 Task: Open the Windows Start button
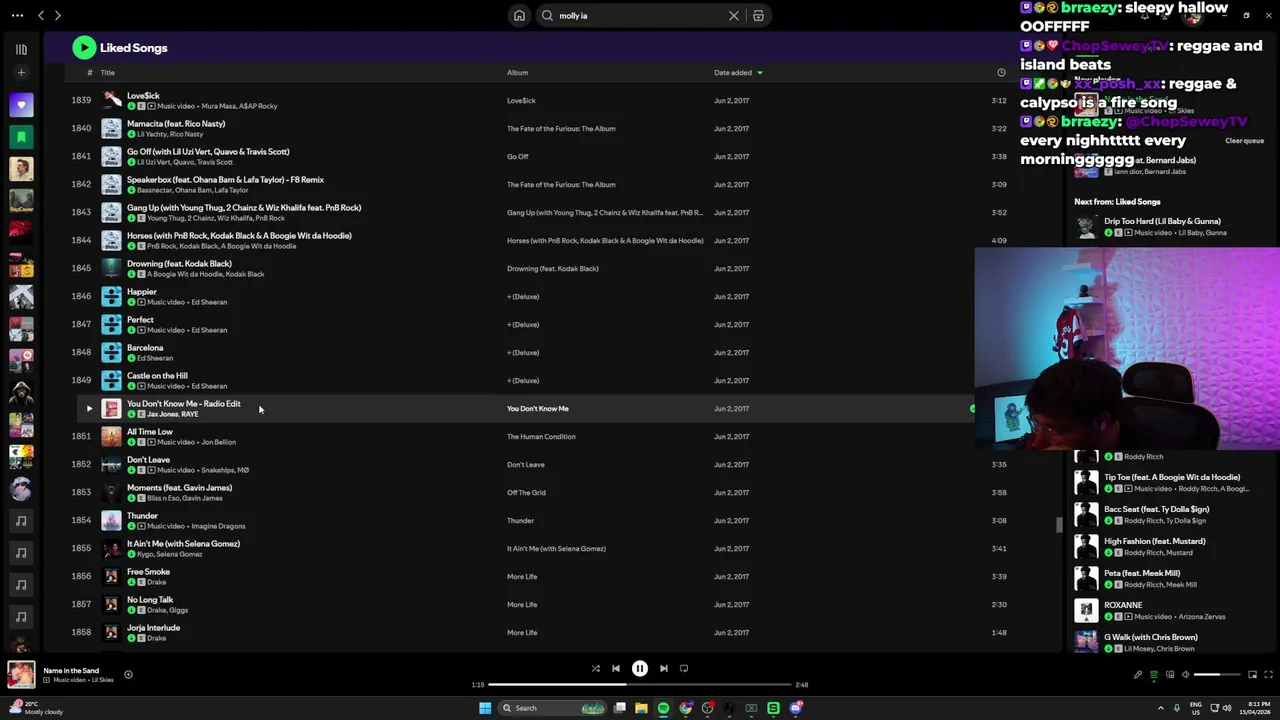[x=485, y=708]
